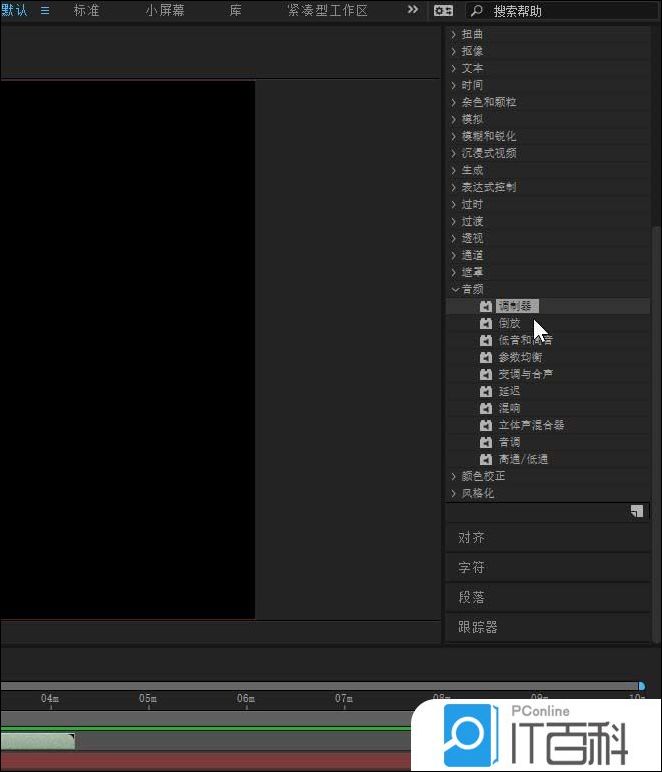Screen dimensions: 662x772
Task: Click the sync settings icon beside the search field
Action: pos(443,10)
